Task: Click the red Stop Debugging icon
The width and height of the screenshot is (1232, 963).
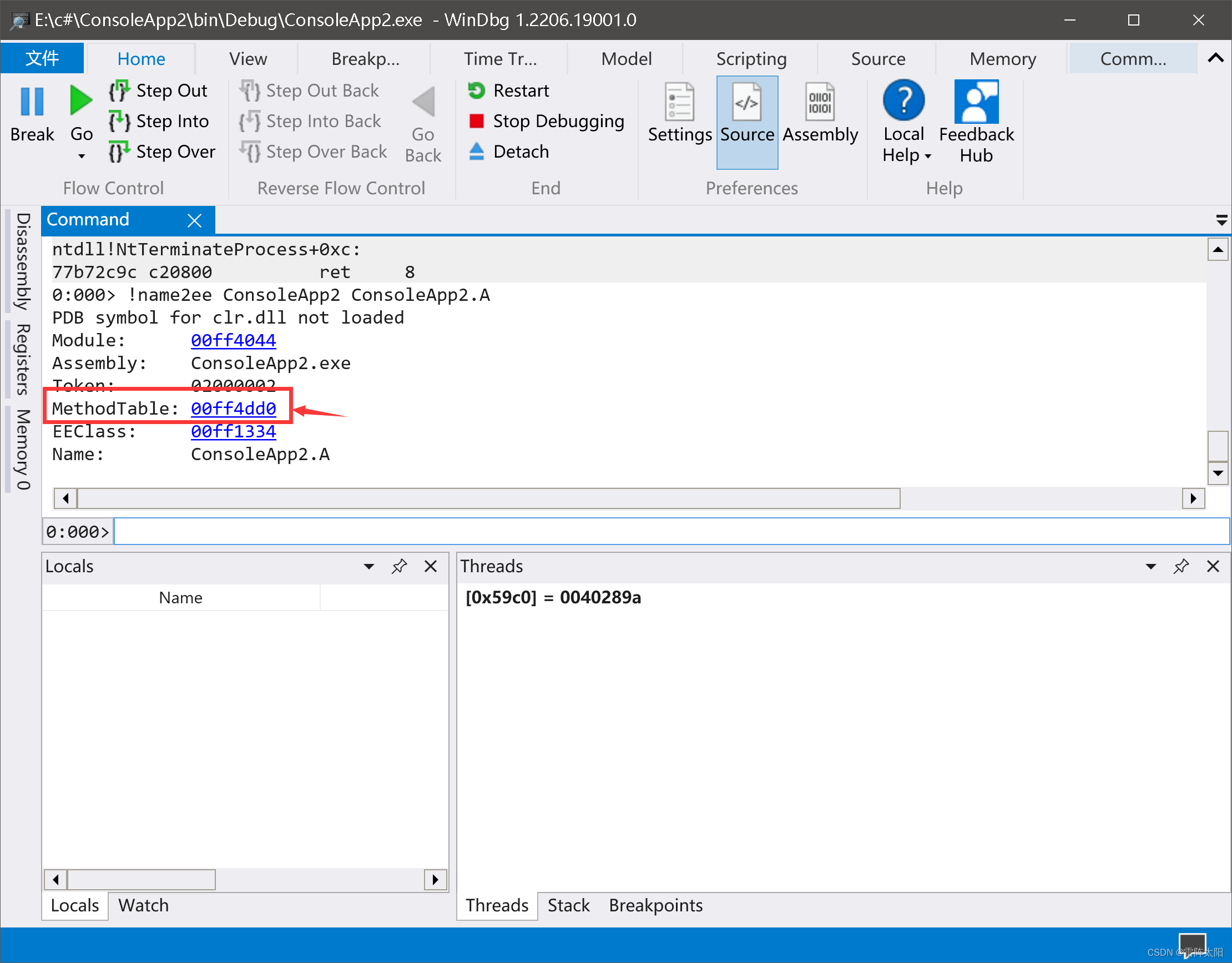Action: [x=477, y=122]
